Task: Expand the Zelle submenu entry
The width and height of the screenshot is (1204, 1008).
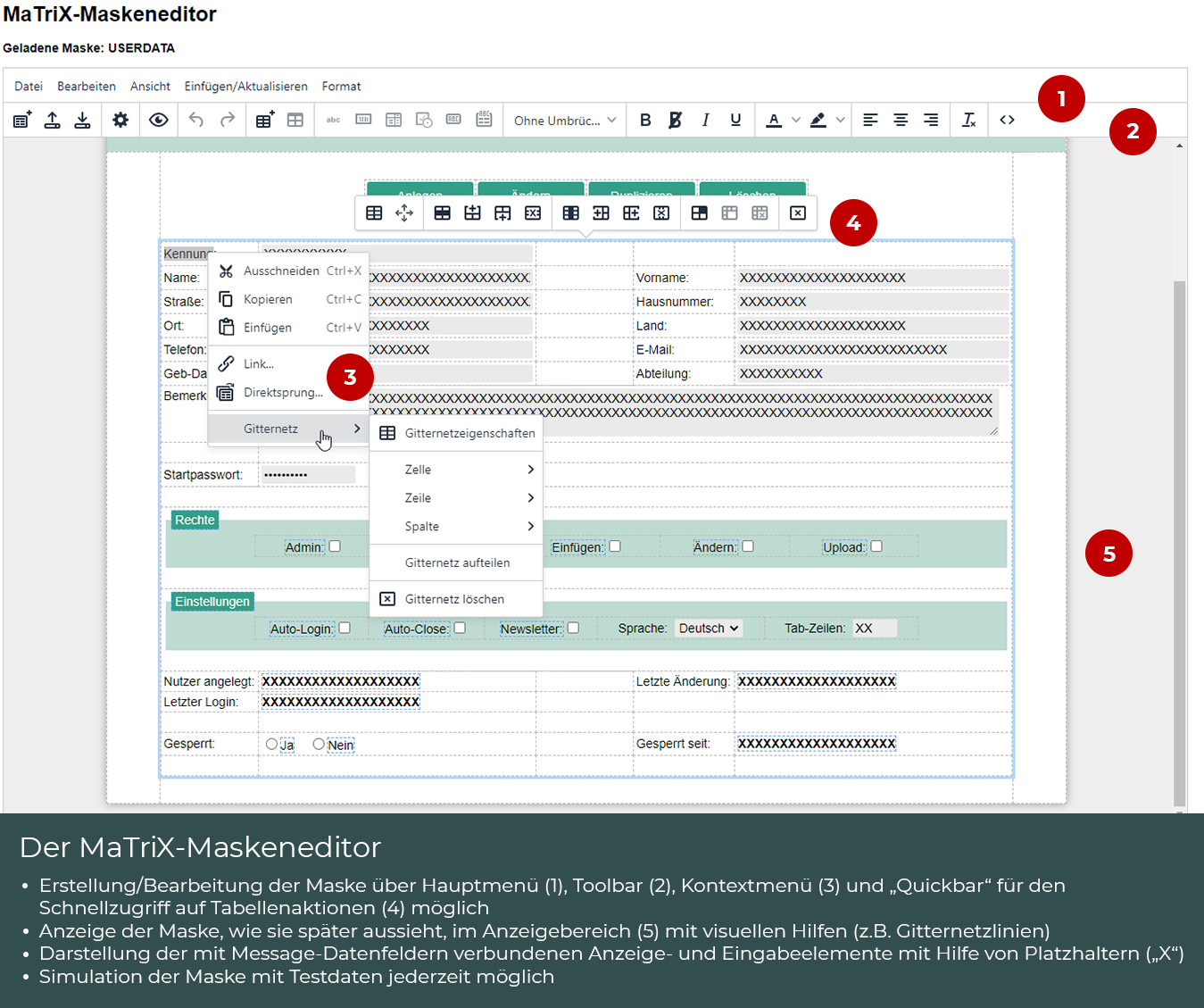Action: [x=455, y=469]
